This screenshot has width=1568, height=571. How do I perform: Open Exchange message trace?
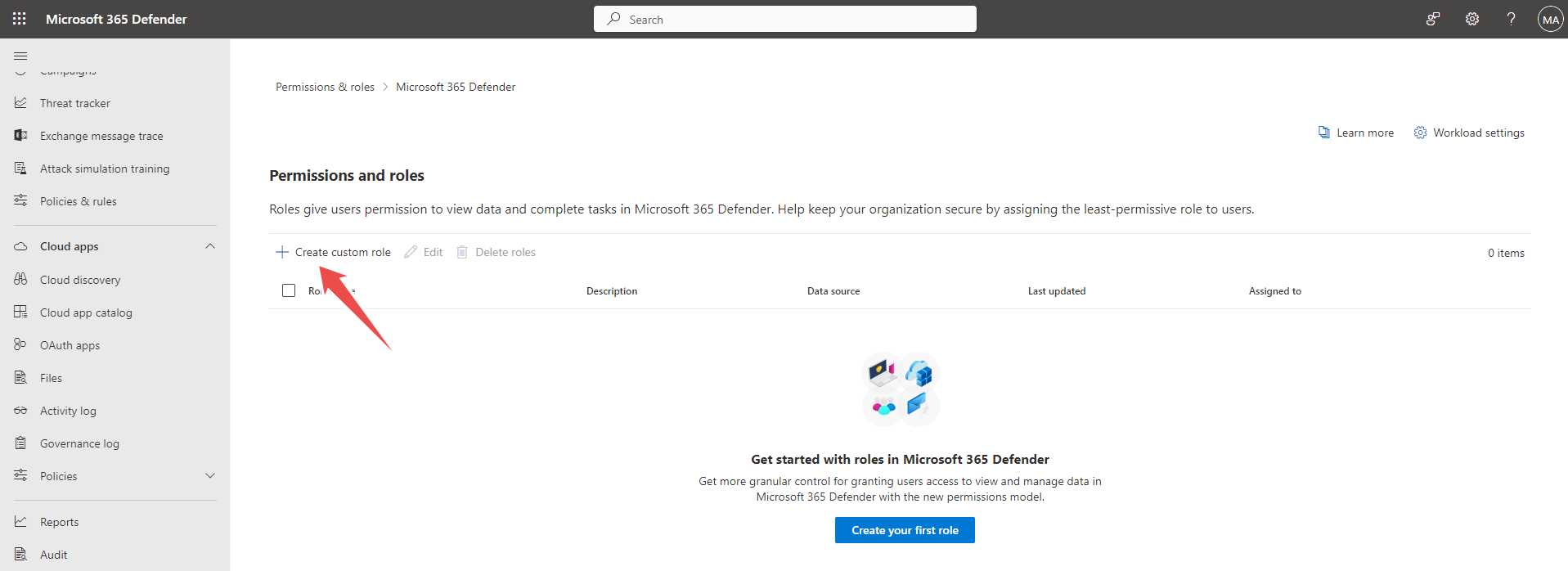tap(101, 136)
